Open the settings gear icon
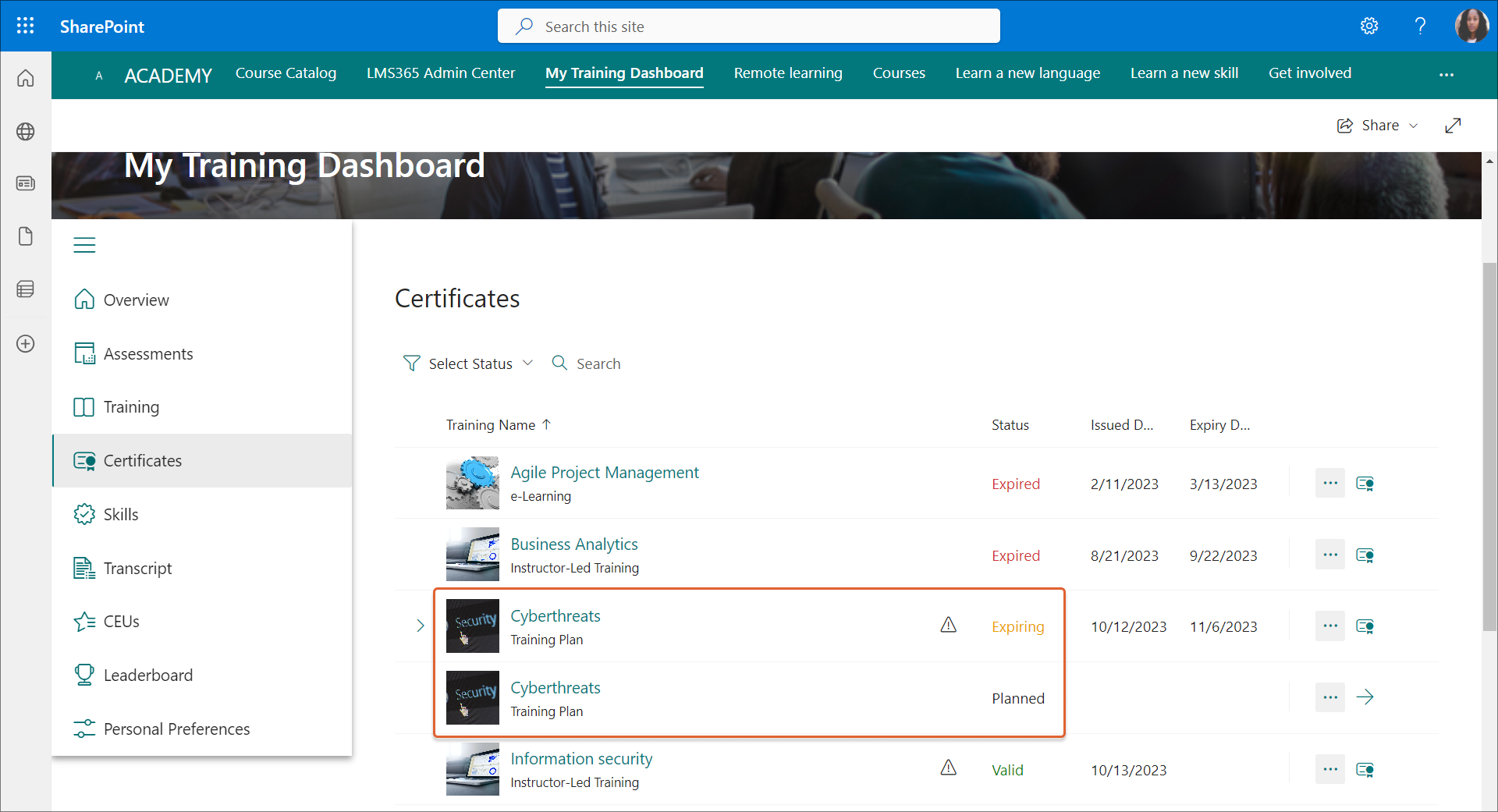Screen dimensions: 1498x812 tap(1368, 26)
